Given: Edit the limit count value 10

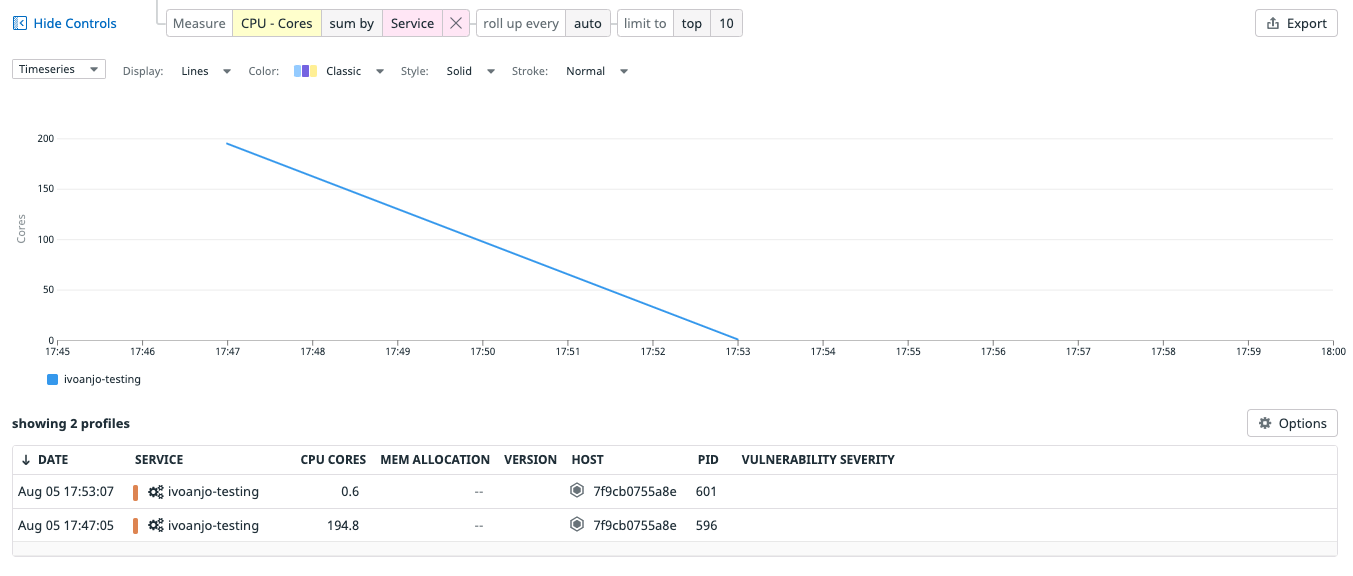Looking at the screenshot, I should (x=726, y=23).
